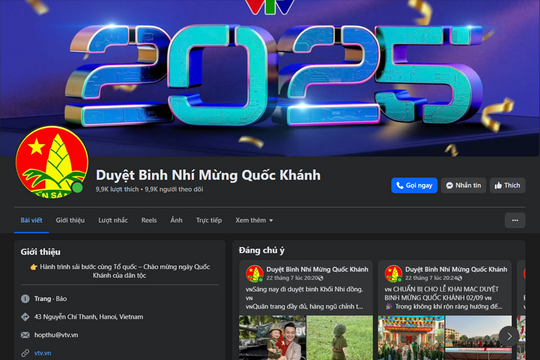
Task: Click the 22 tháng 7 lúc 20:24 timestamp
Action: [431, 278]
